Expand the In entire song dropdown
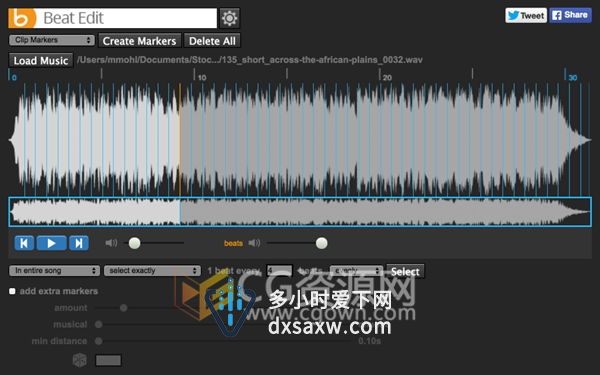 coord(54,271)
